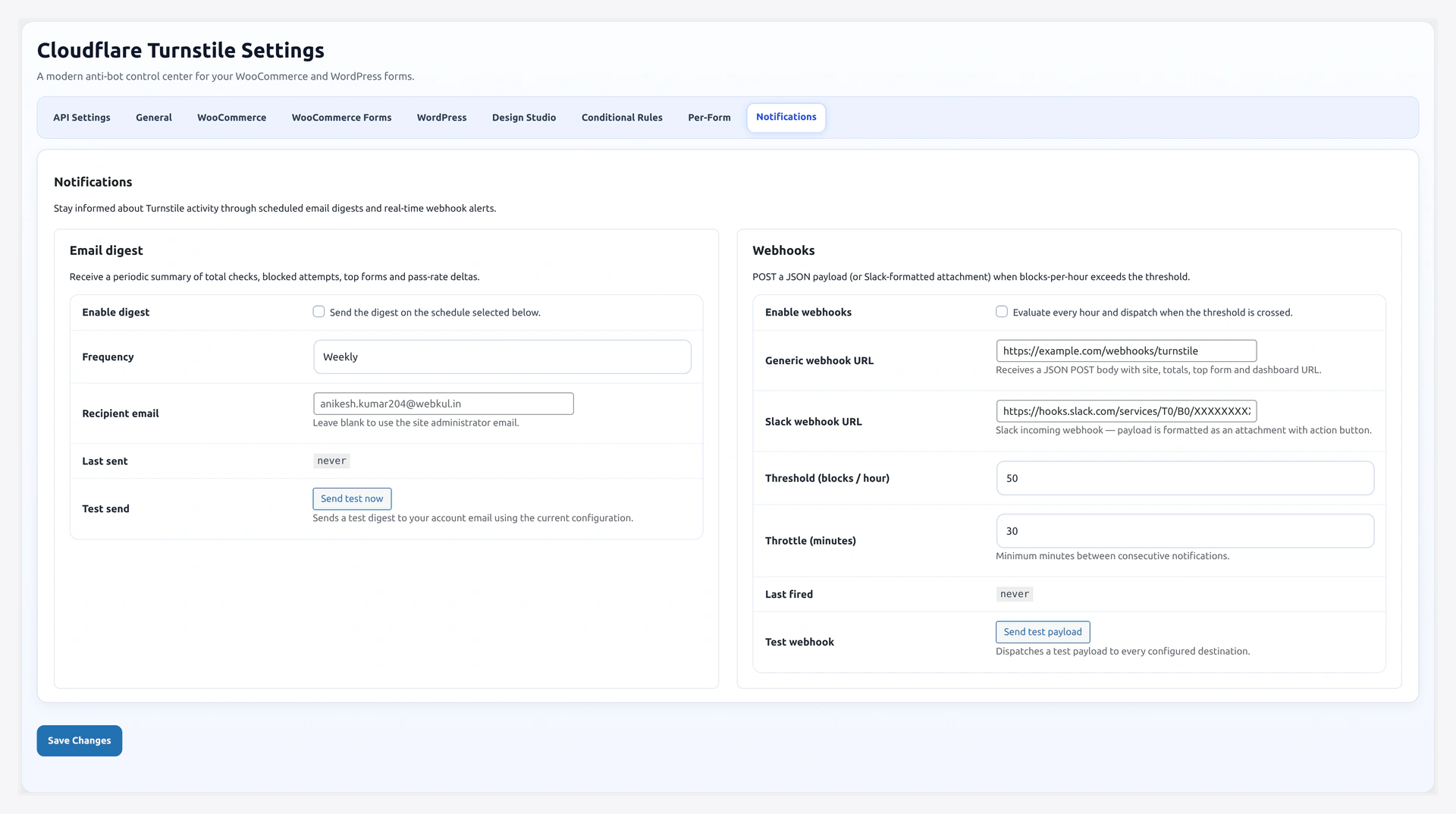
Task: Click the Last sent 'never' value
Action: point(331,460)
